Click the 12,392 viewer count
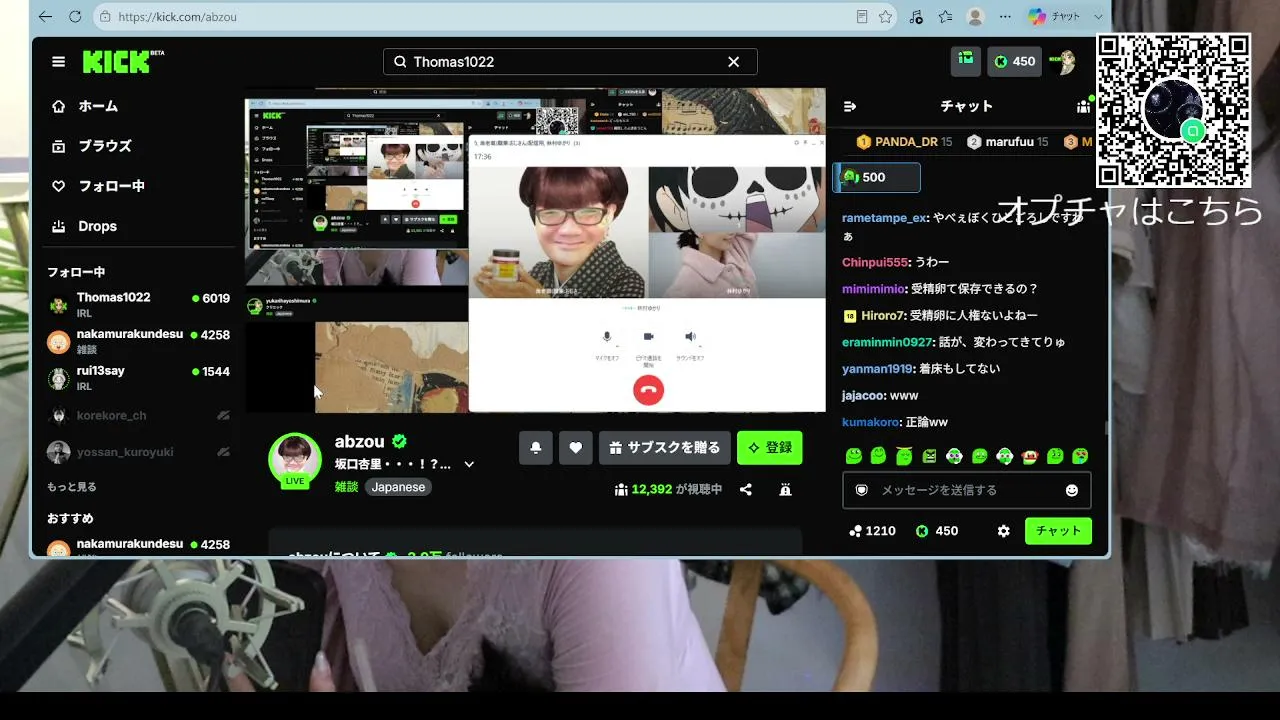This screenshot has height=720, width=1280. (668, 489)
